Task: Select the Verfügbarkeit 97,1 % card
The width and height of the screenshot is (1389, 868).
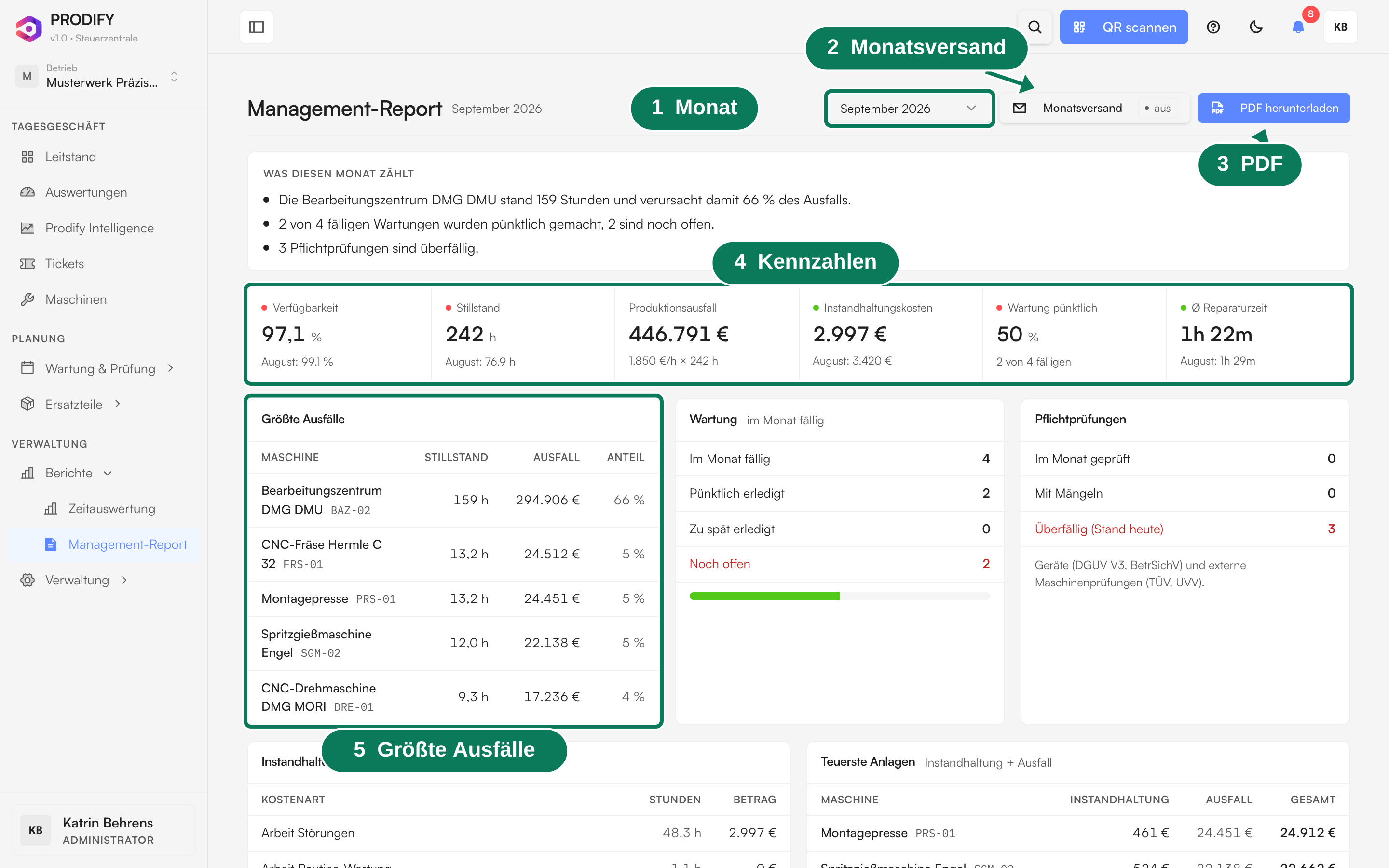Action: pos(340,334)
